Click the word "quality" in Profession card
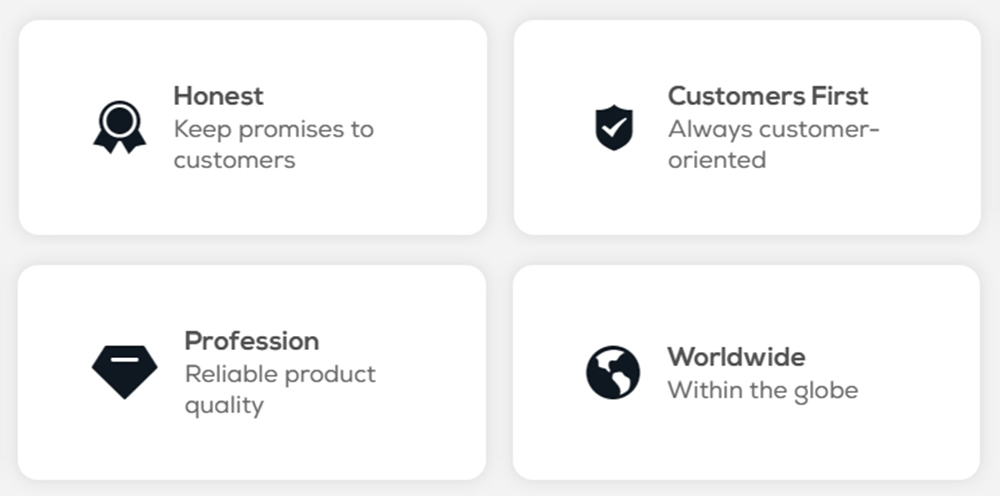The image size is (1000, 496). tap(224, 405)
